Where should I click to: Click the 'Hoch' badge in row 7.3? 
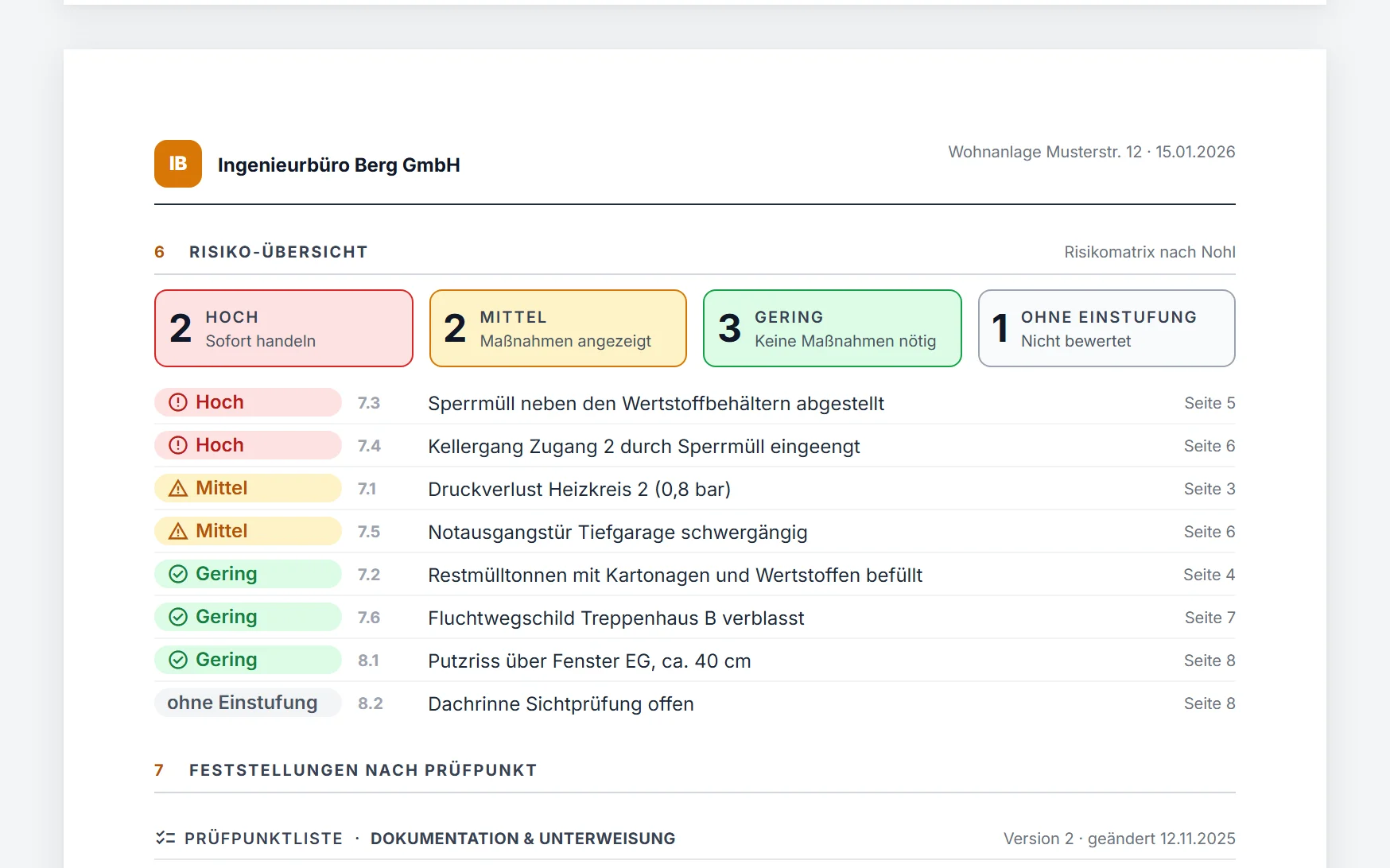click(x=248, y=402)
